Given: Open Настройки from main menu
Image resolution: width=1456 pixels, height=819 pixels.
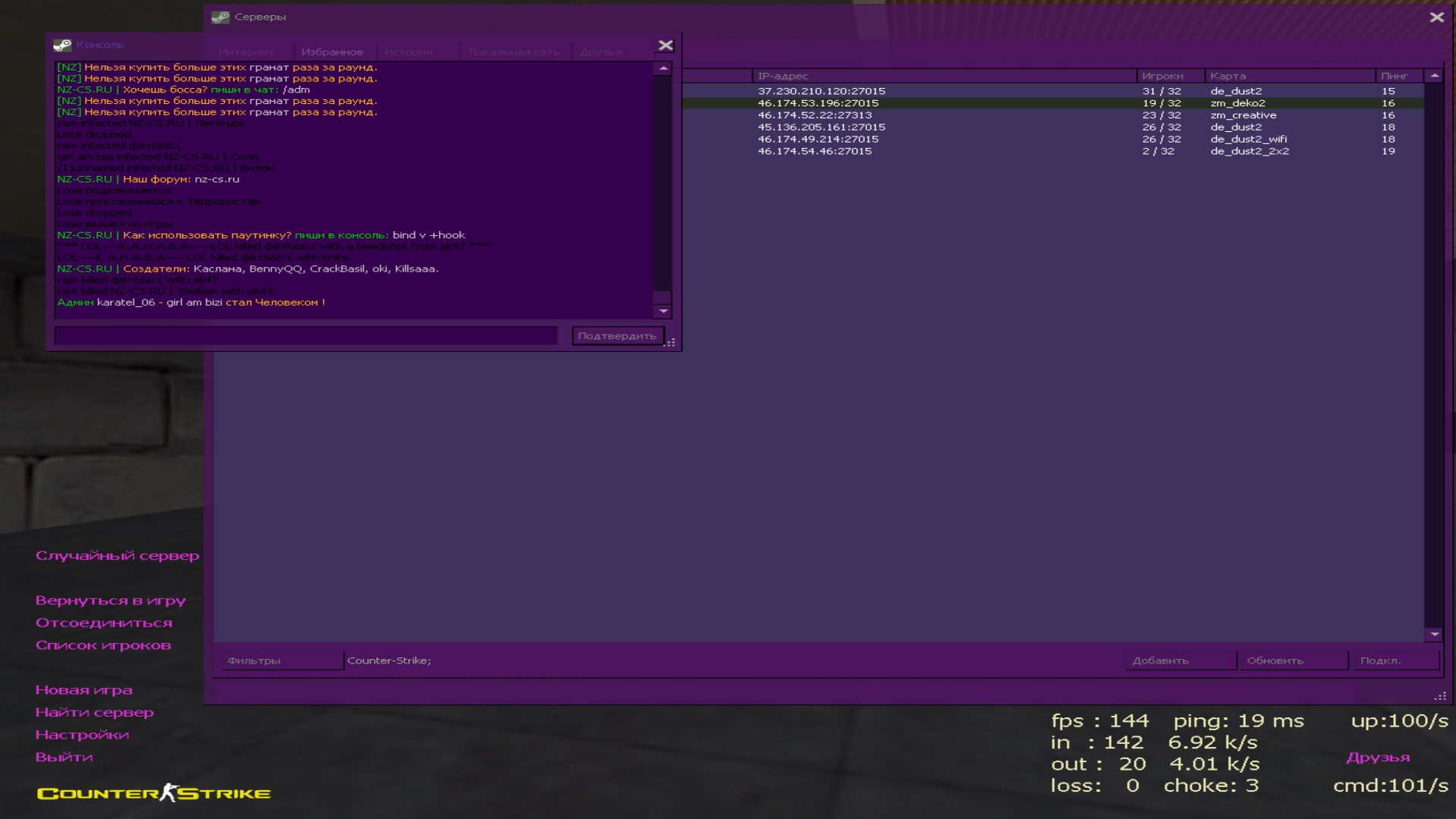Looking at the screenshot, I should pyautogui.click(x=82, y=735).
